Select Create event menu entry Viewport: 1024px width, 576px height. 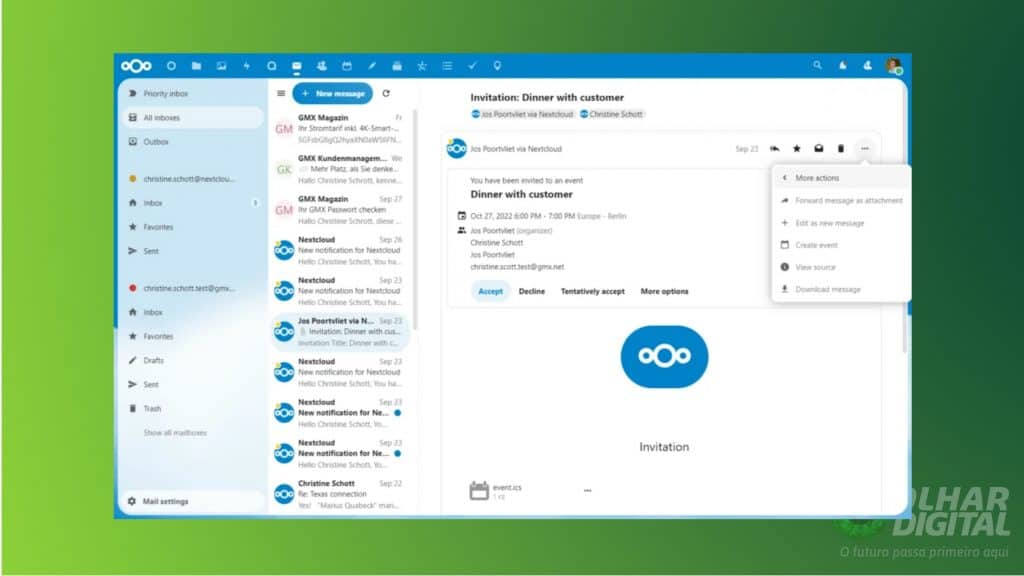coord(840,245)
